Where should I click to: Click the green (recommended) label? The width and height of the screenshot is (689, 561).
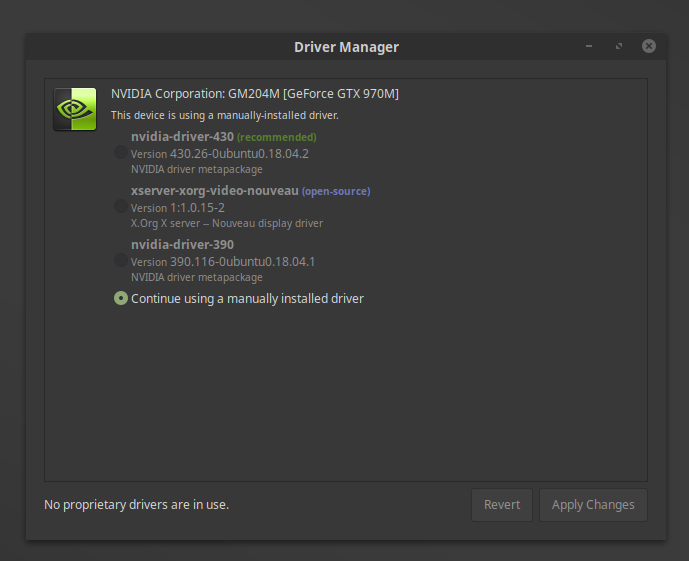coord(277,137)
